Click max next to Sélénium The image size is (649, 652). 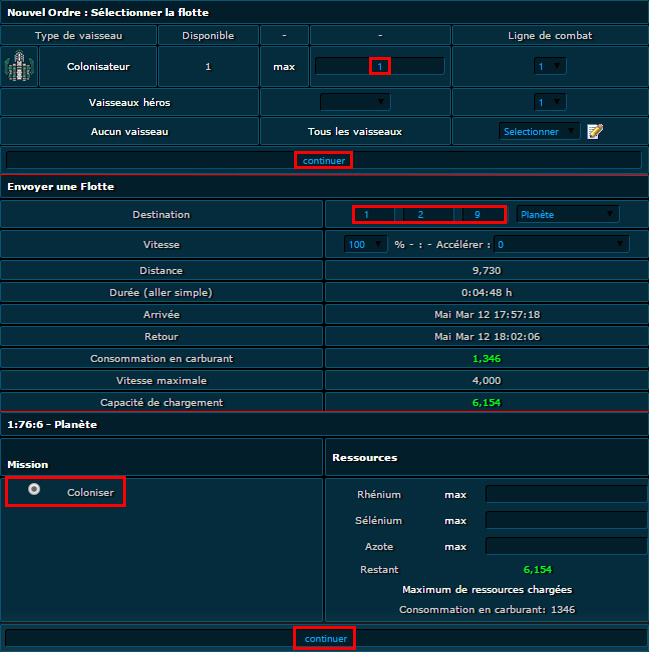pyautogui.click(x=455, y=520)
